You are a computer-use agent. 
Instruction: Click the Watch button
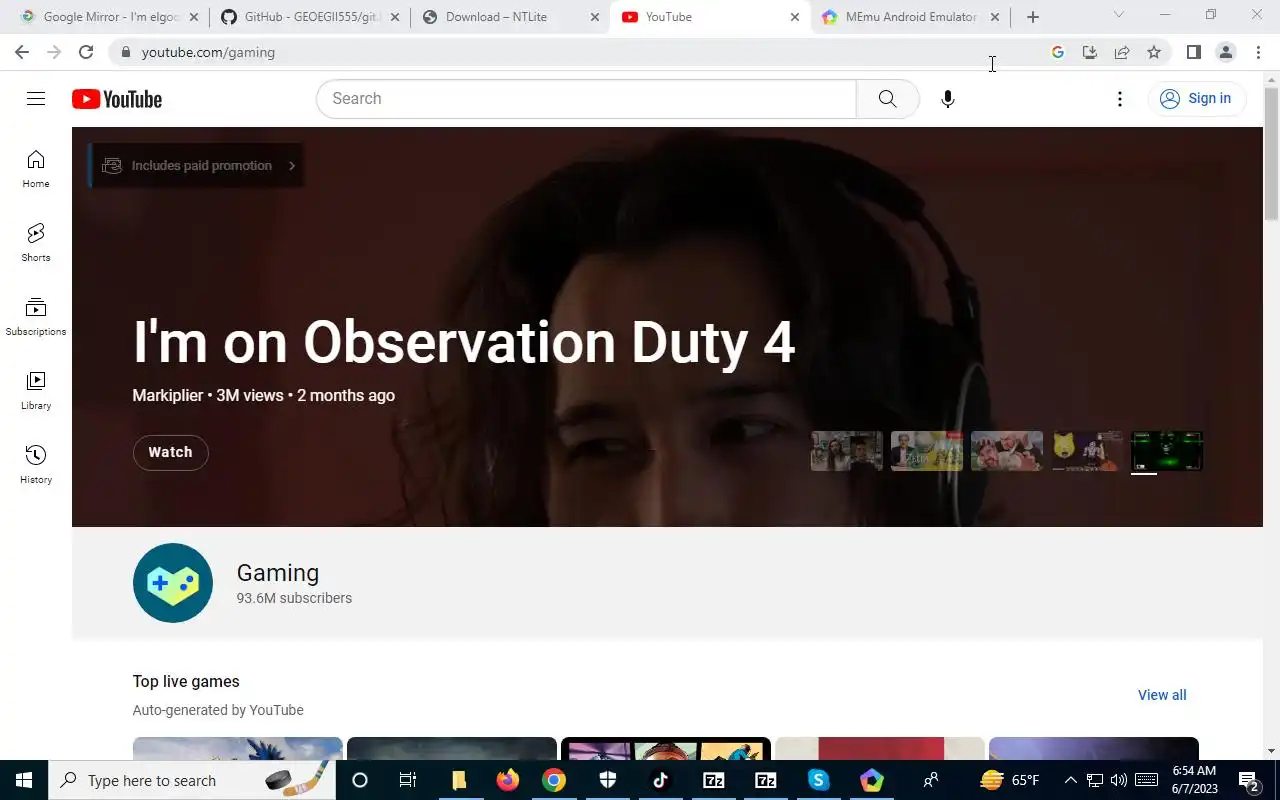click(170, 452)
